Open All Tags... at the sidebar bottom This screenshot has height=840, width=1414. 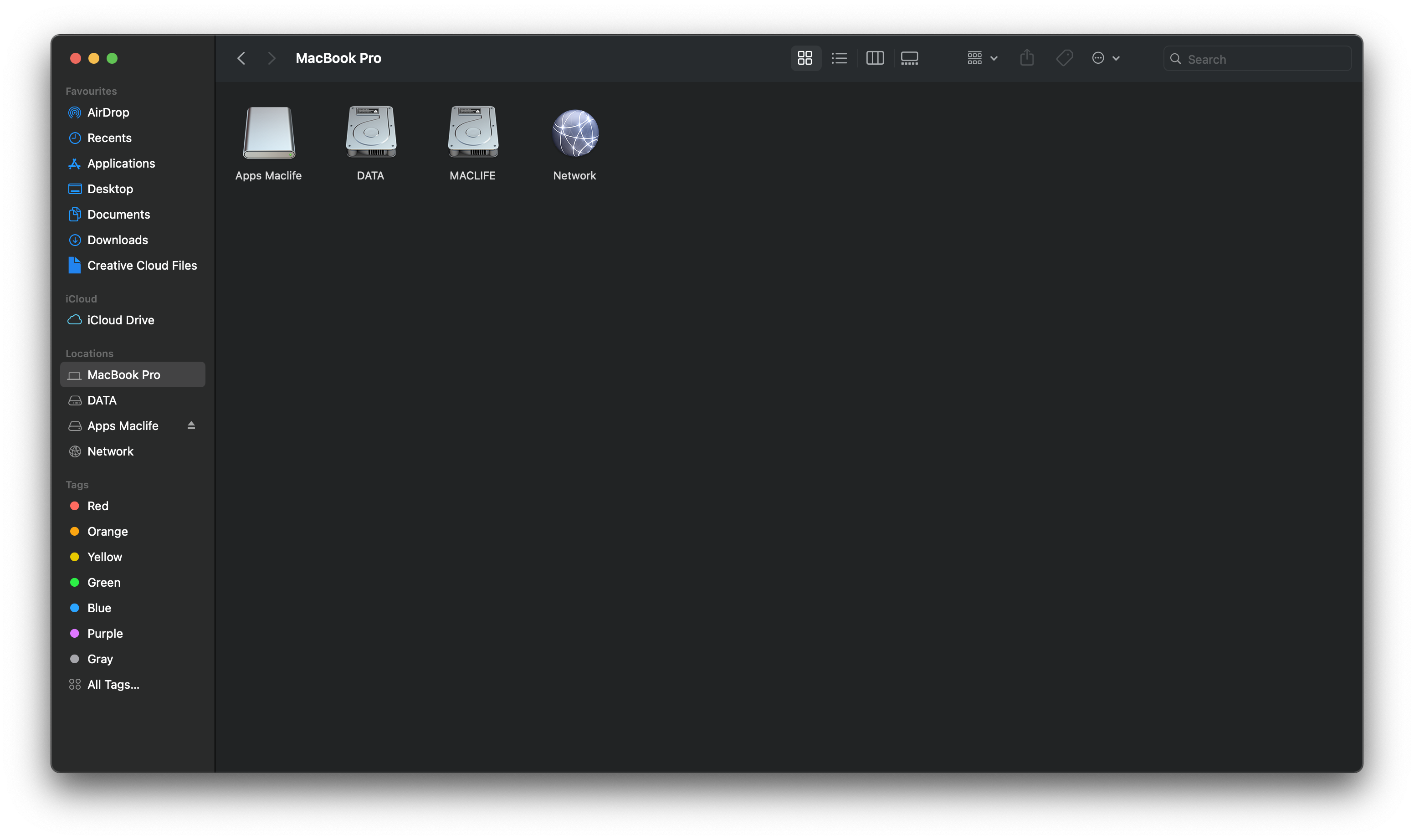tap(113, 684)
